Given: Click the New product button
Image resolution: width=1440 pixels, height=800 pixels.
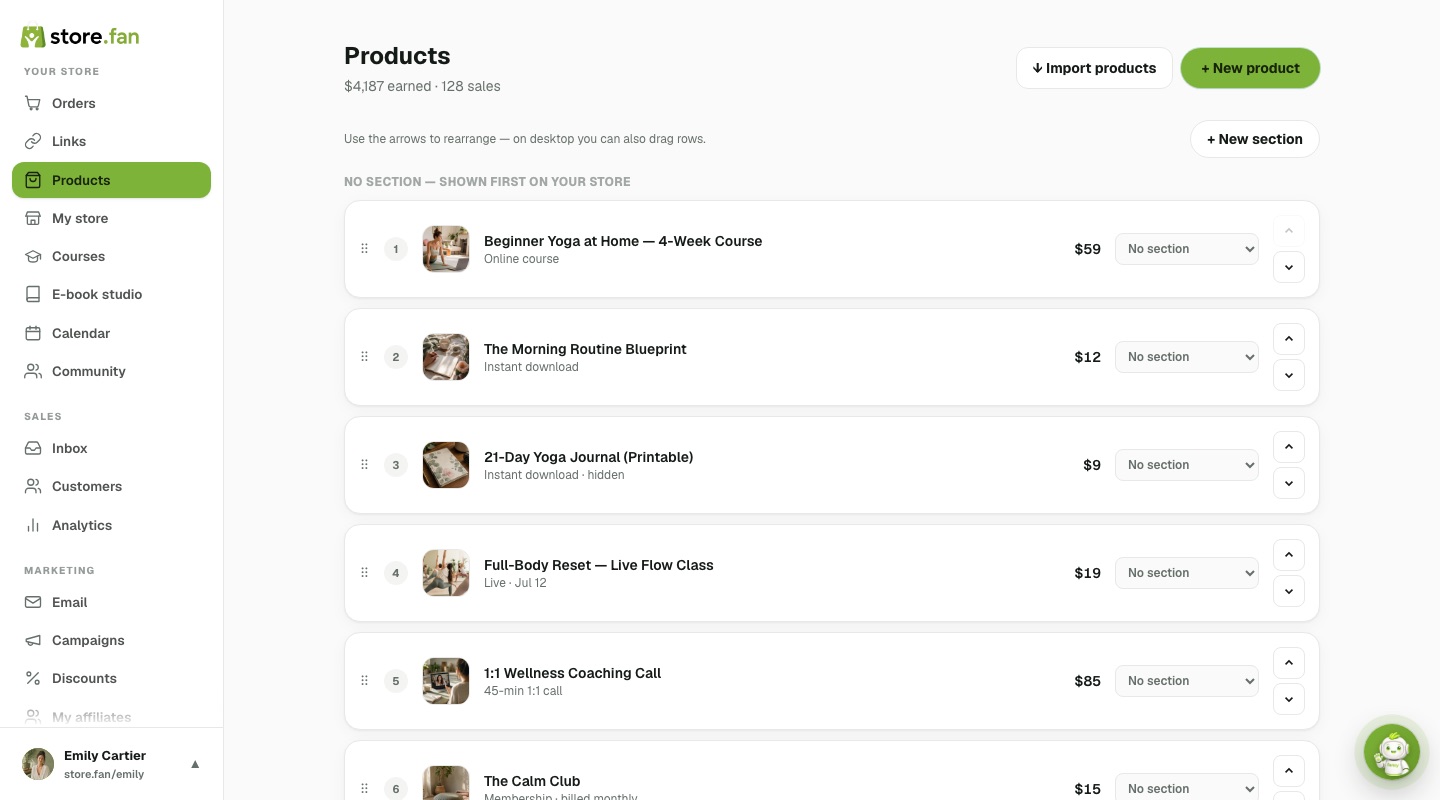Looking at the screenshot, I should point(1250,68).
